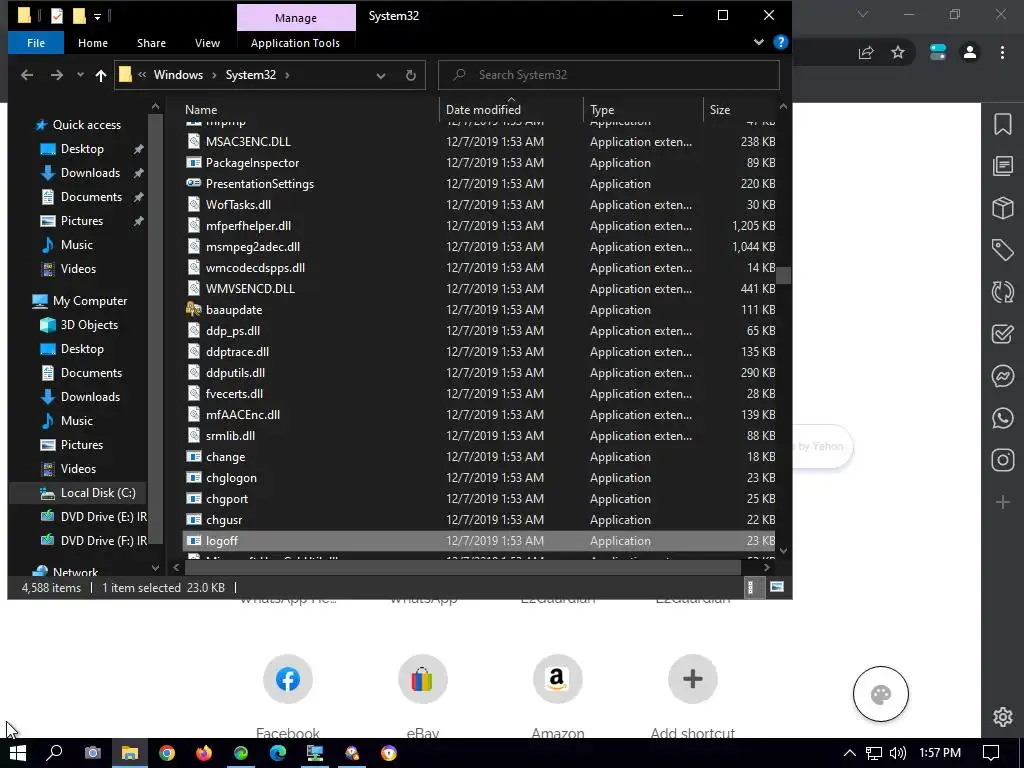
Task: Click the Manage contextual tab
Action: (296, 18)
